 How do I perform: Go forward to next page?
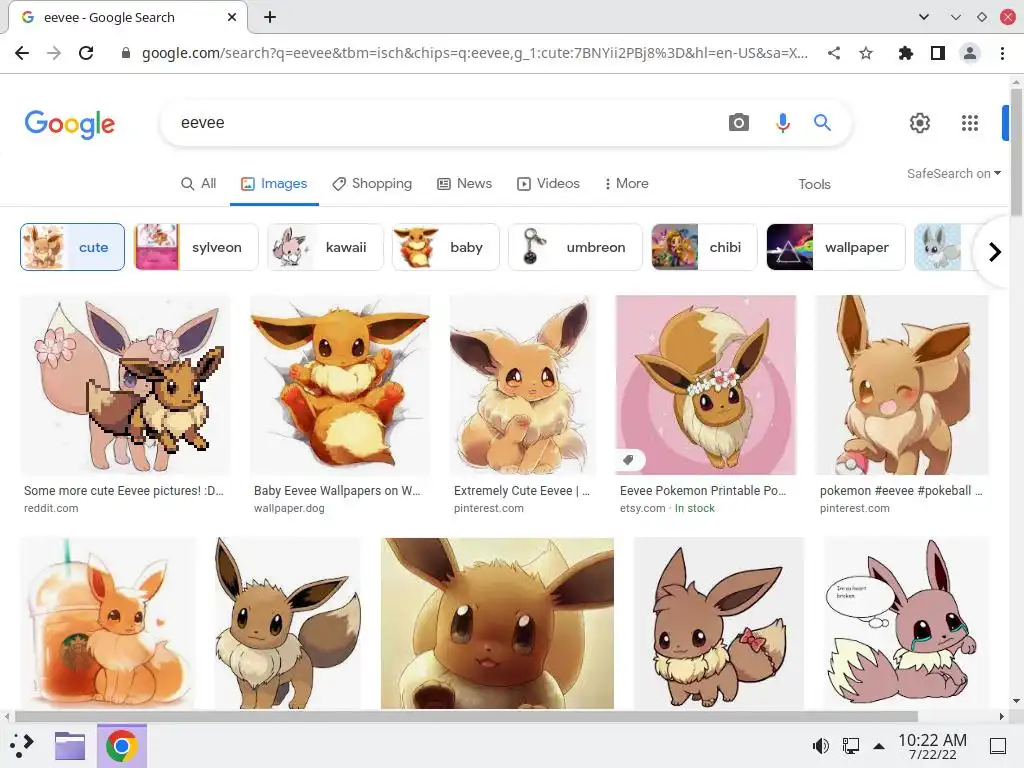point(54,53)
